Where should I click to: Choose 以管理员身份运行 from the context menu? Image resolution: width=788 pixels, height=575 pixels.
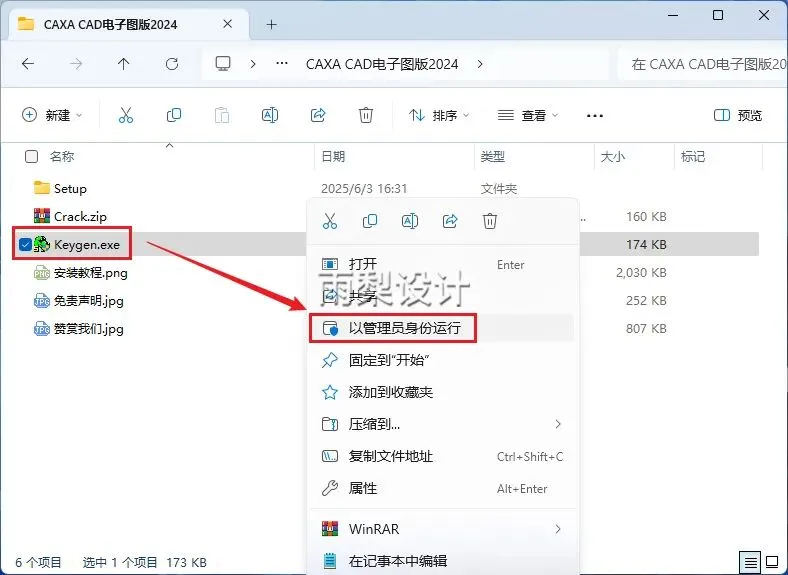(x=442, y=328)
